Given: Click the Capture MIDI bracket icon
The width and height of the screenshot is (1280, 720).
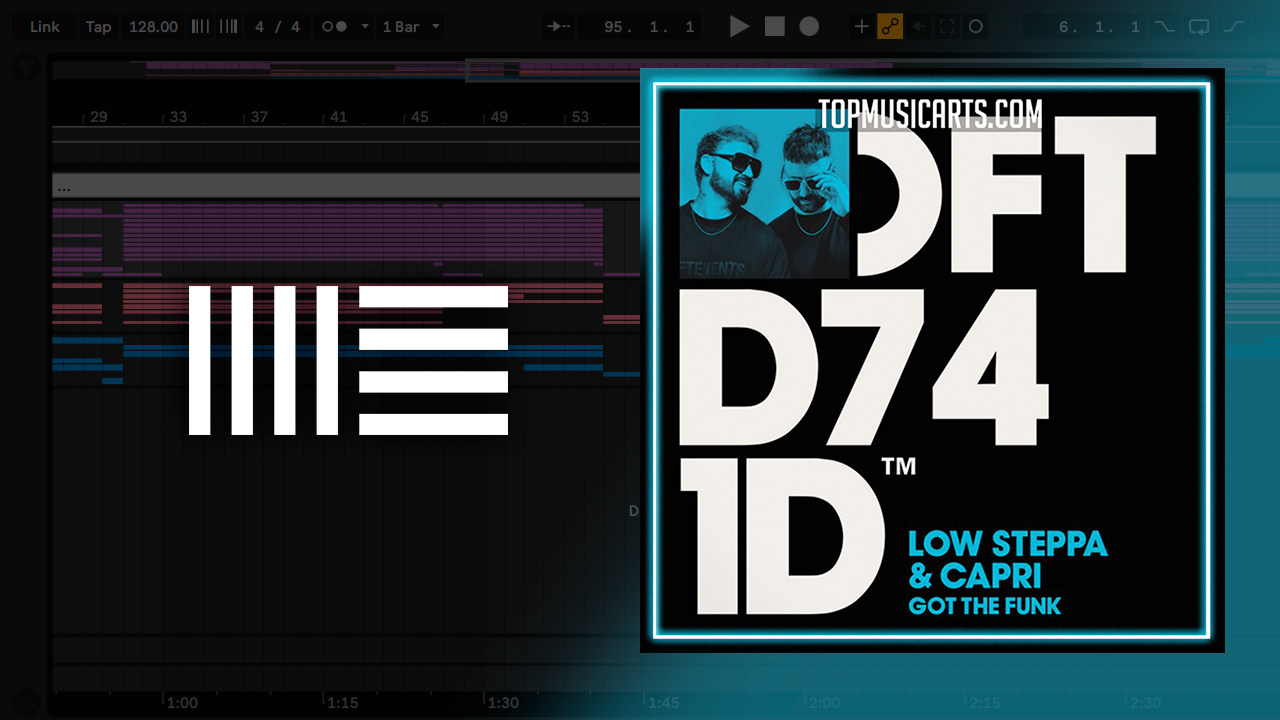Looking at the screenshot, I should click(x=947, y=27).
